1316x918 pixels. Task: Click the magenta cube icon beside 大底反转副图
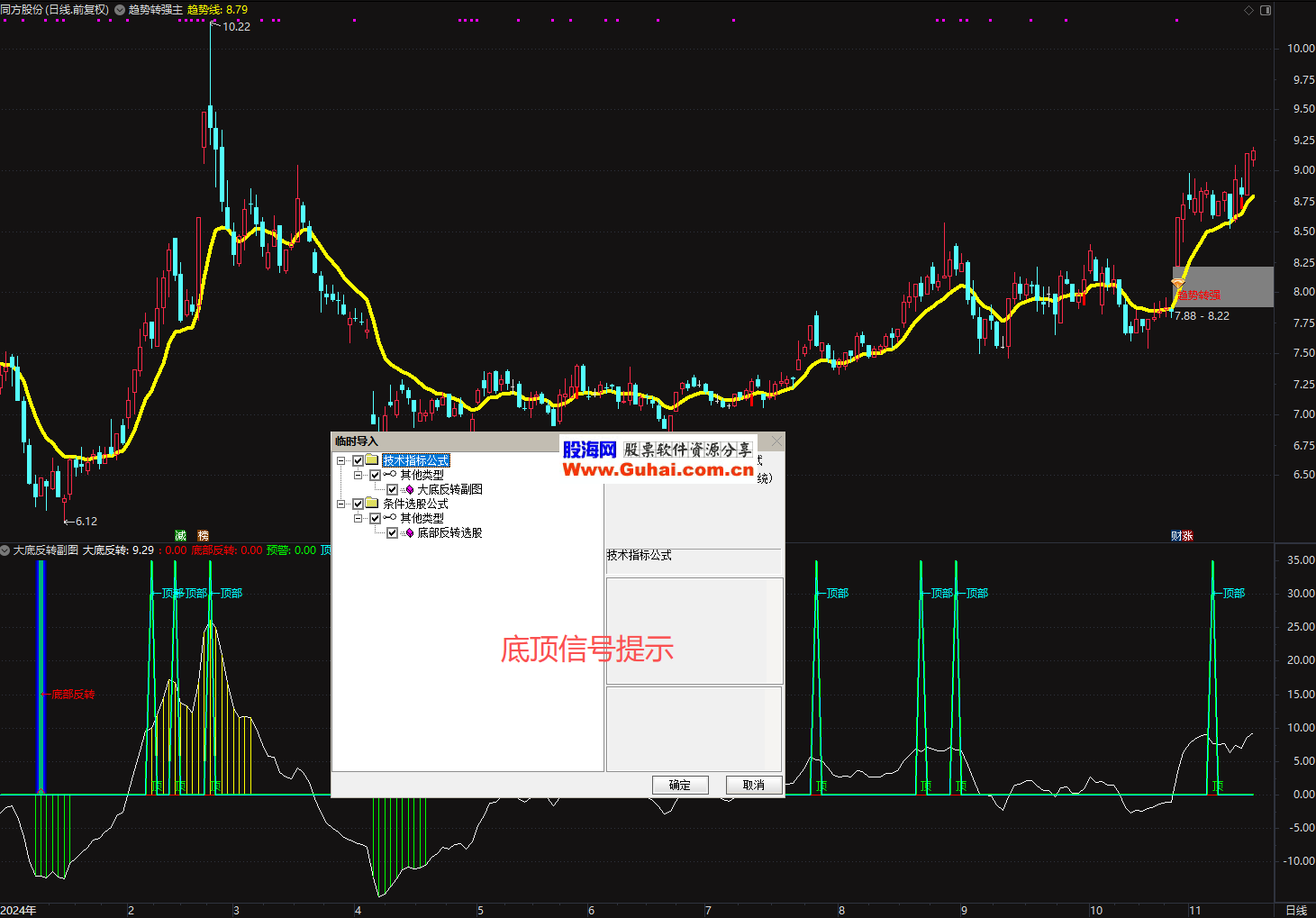(x=409, y=489)
